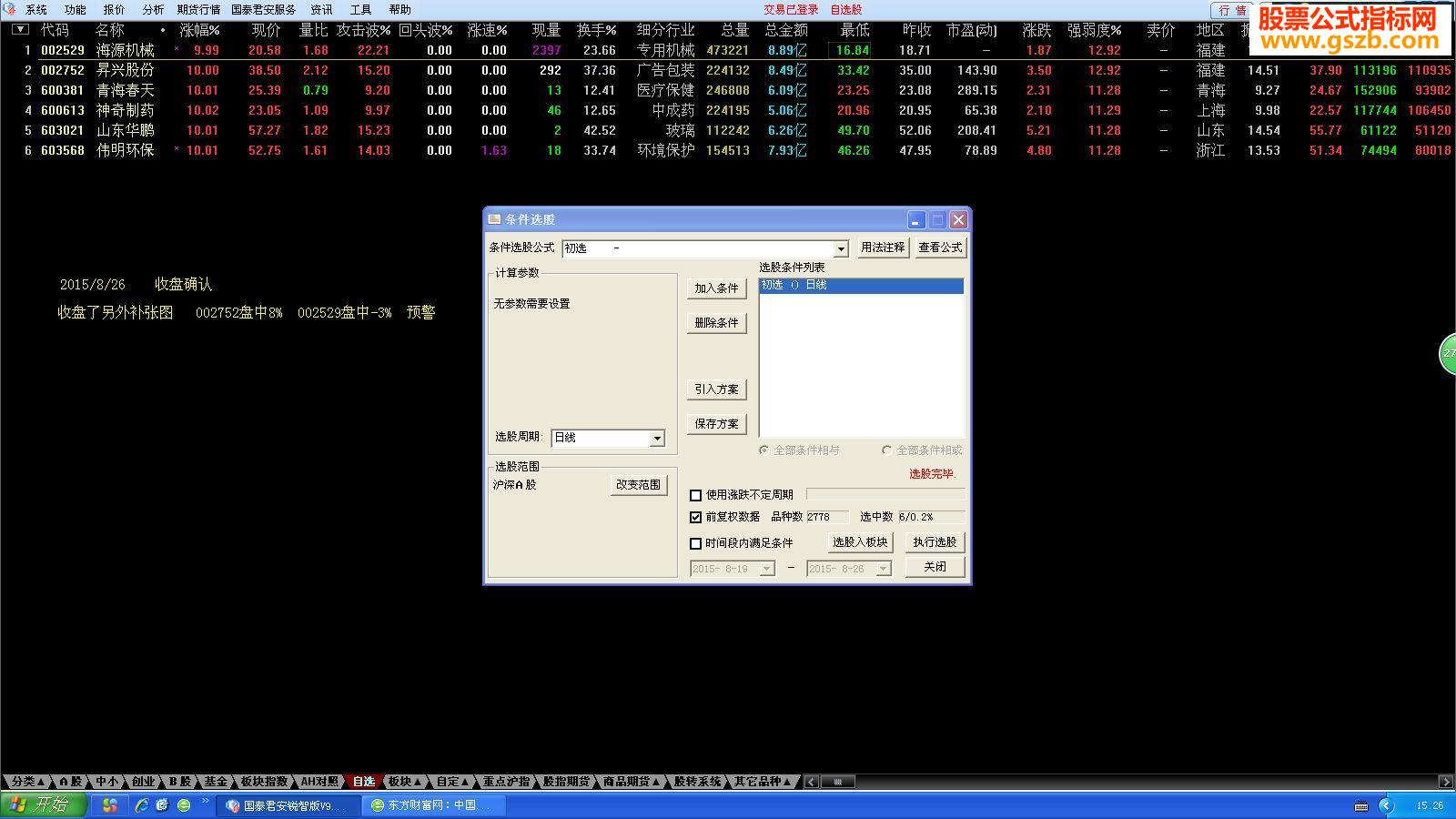Image resolution: width=1456 pixels, height=819 pixels.
Task: Click the 选股入板块 button
Action: (x=860, y=542)
